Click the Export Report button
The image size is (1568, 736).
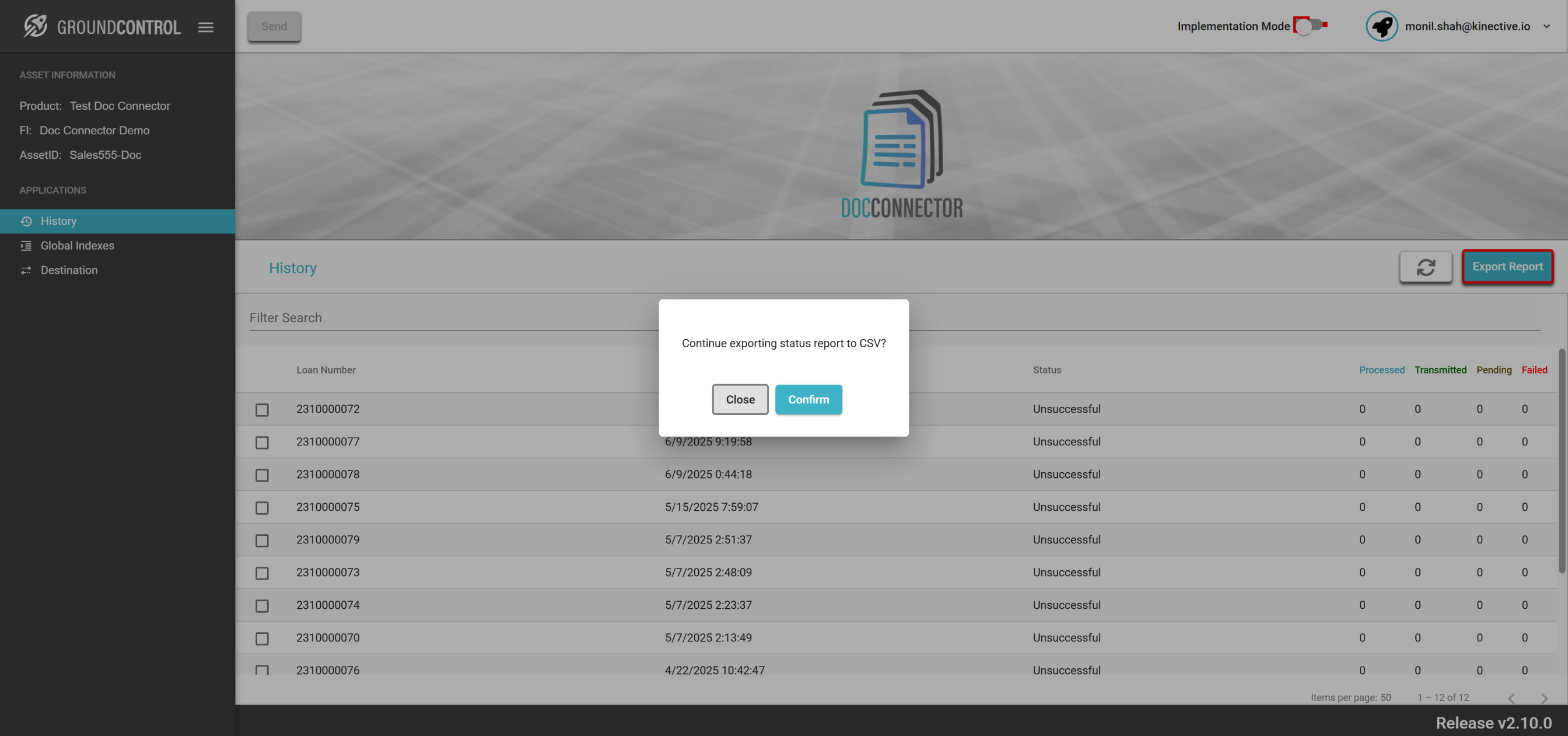click(1507, 267)
